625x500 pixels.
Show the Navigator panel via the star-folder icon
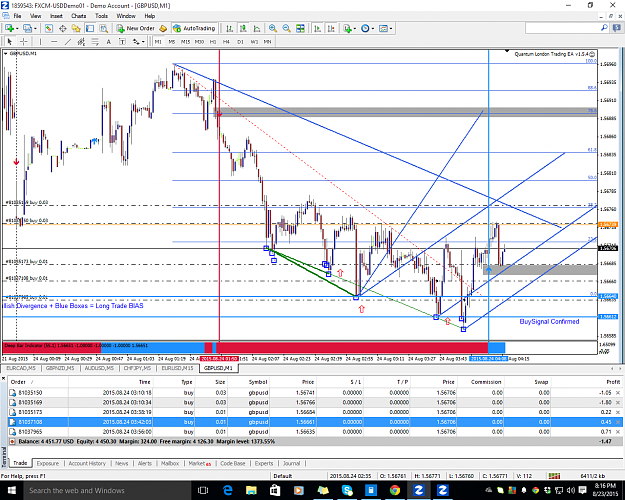tap(76, 28)
